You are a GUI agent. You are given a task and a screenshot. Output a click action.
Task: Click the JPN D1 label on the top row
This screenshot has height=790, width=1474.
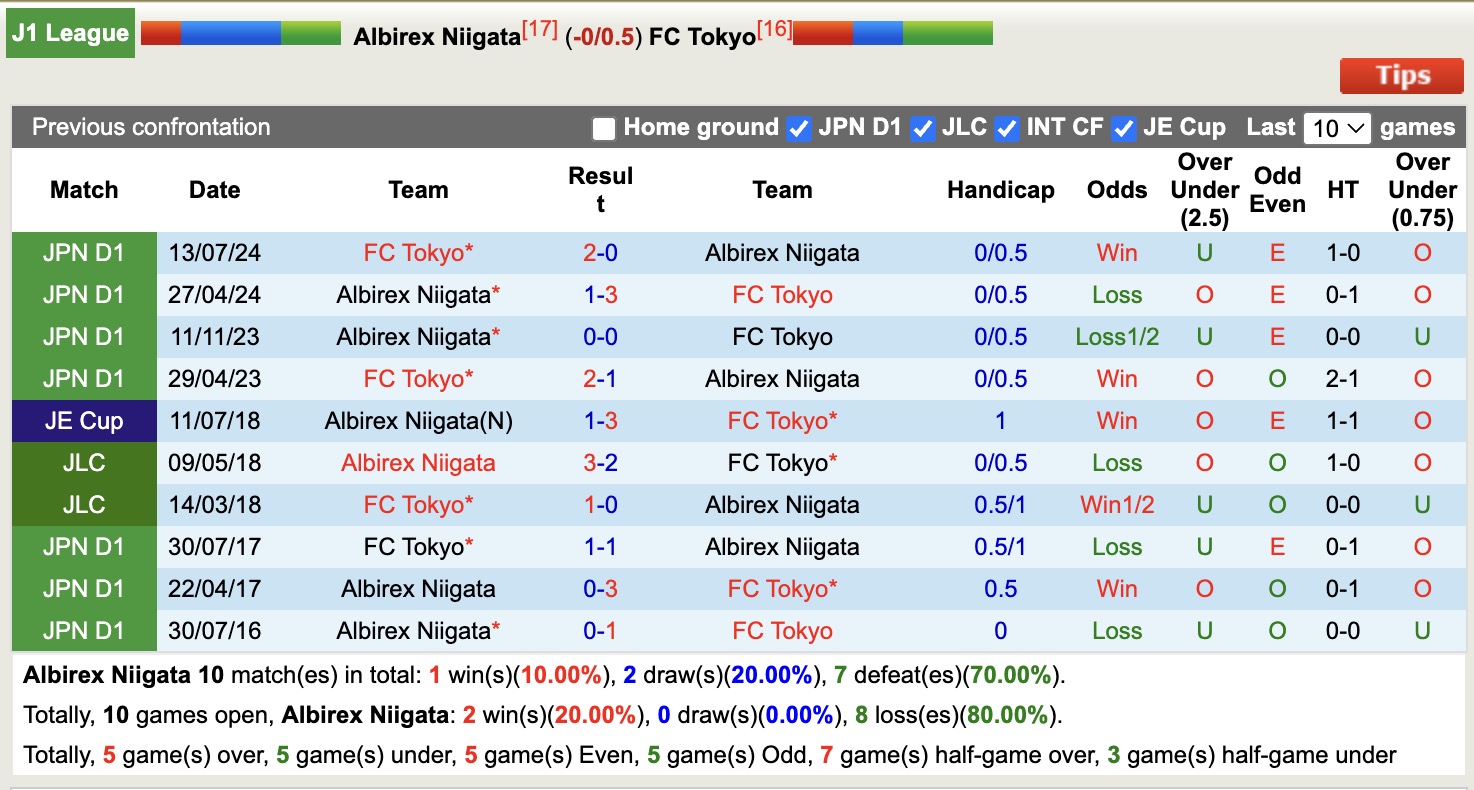tap(83, 253)
